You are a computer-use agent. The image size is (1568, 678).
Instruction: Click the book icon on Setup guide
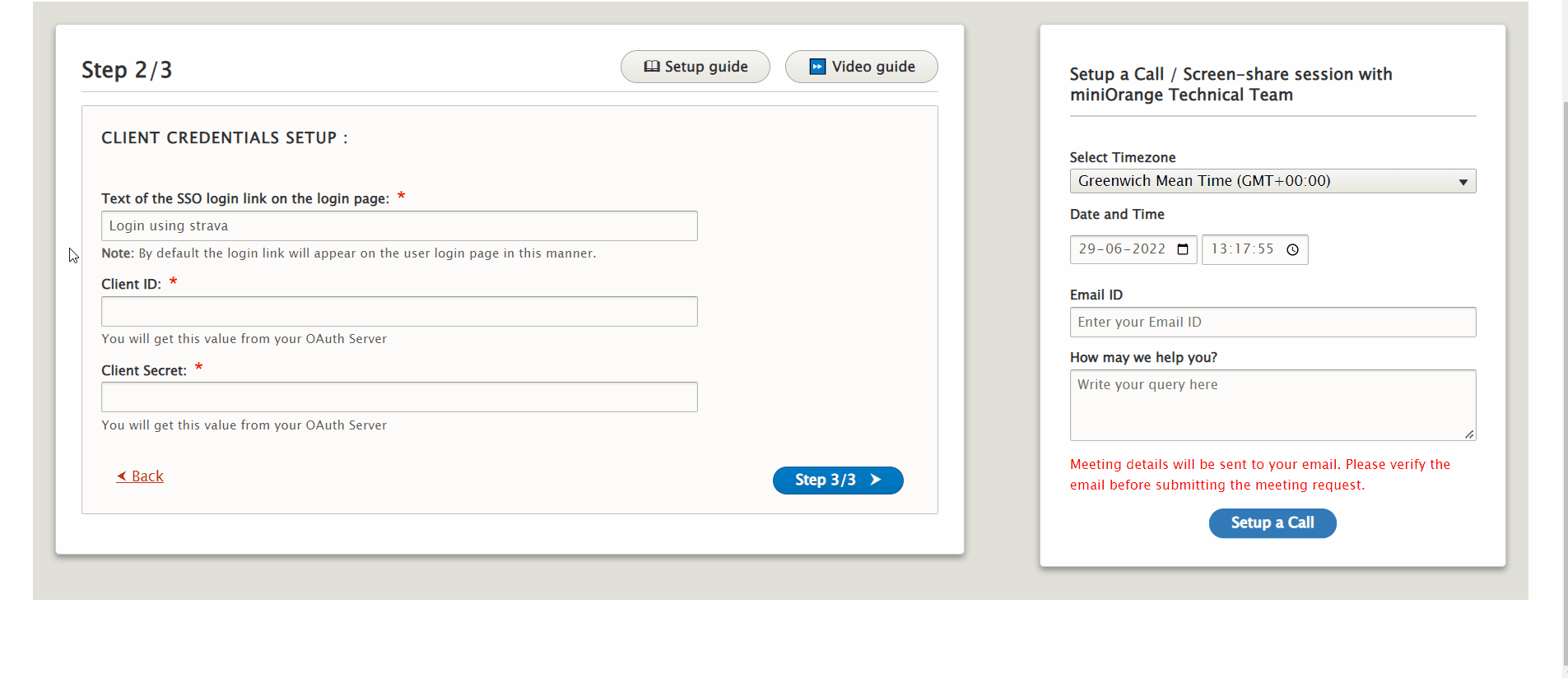652,67
